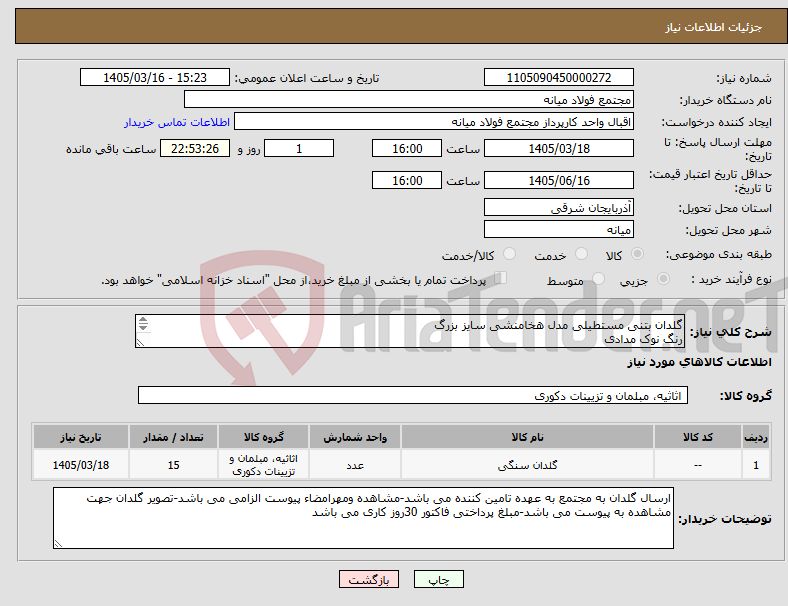Select the کالا radio button
Image resolution: width=788 pixels, height=606 pixels.
click(637, 254)
